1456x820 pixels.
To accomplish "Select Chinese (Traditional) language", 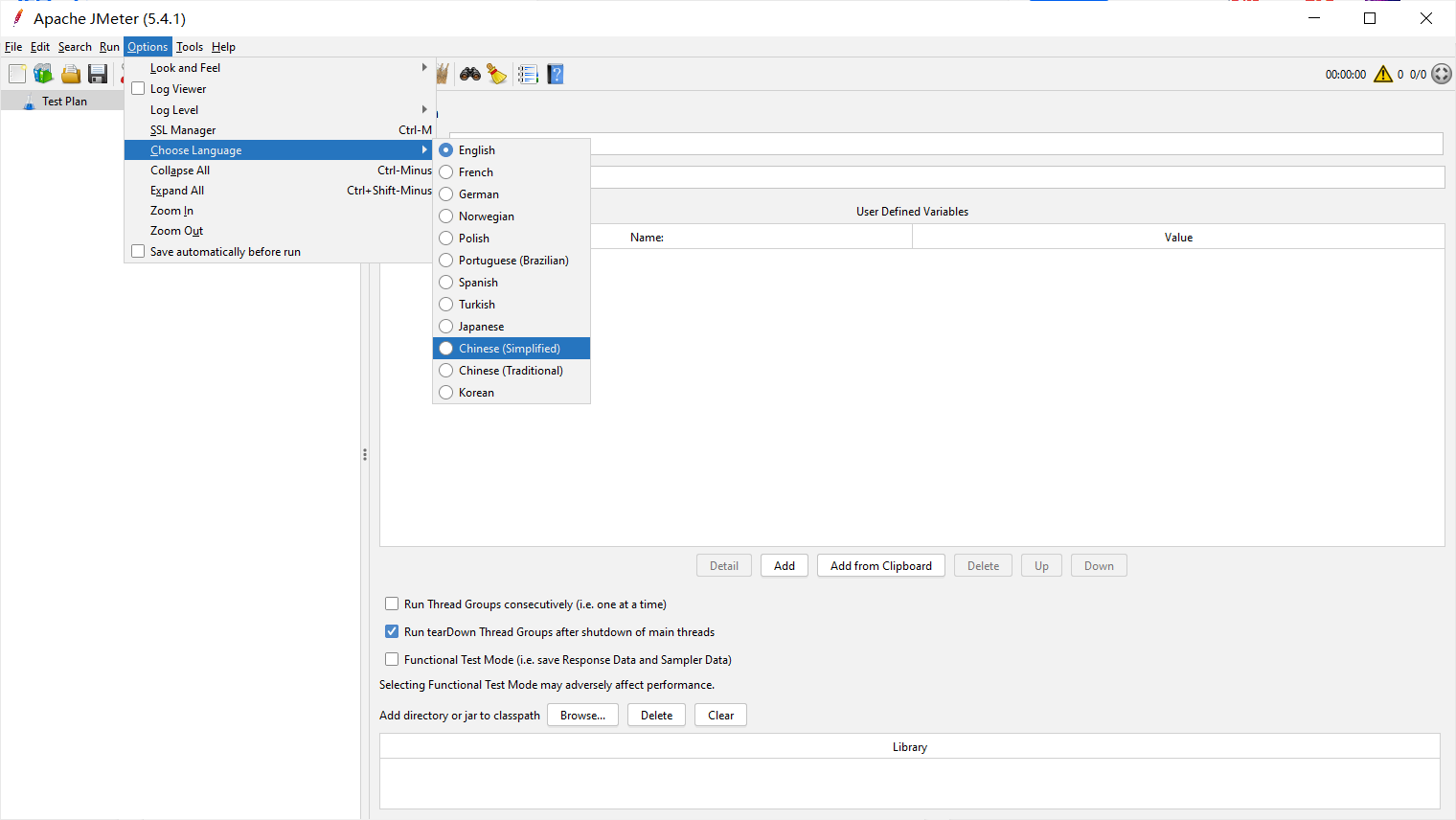I will click(512, 371).
